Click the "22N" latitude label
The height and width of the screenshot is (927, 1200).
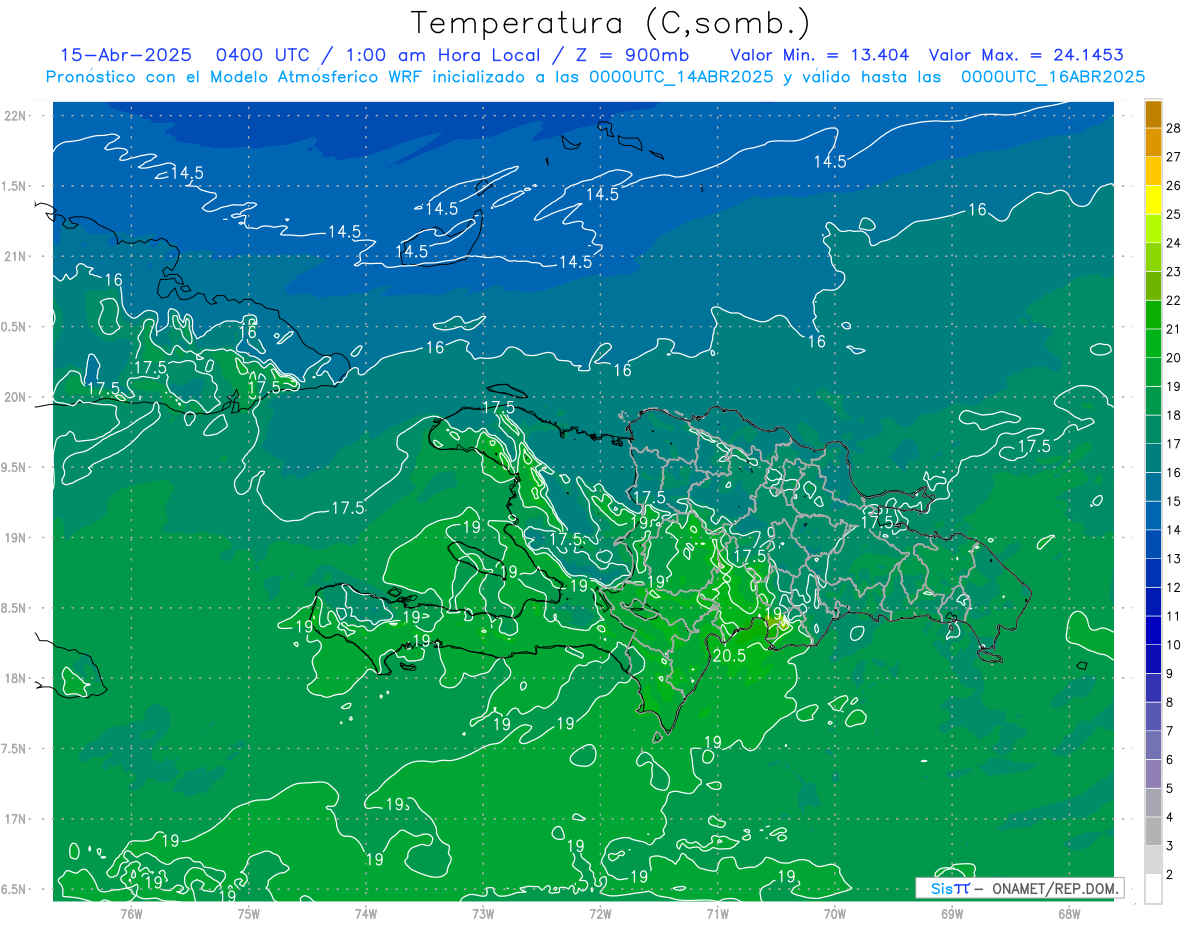point(15,115)
